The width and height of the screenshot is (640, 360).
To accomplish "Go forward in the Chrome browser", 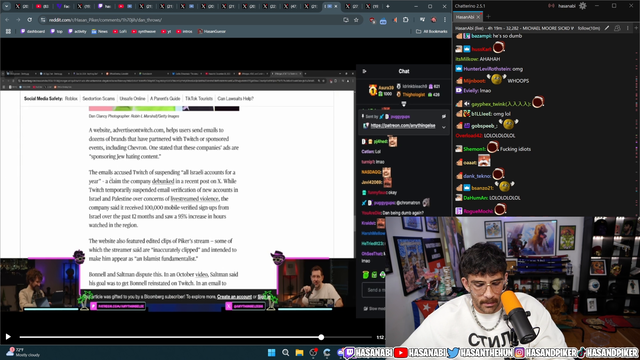I will click(18, 20).
